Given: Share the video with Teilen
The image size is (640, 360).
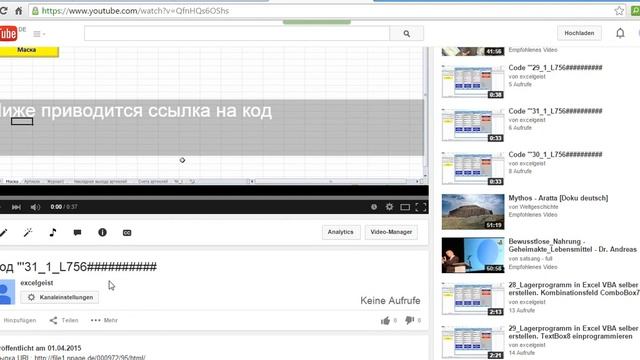Looking at the screenshot, I should pos(64,320).
